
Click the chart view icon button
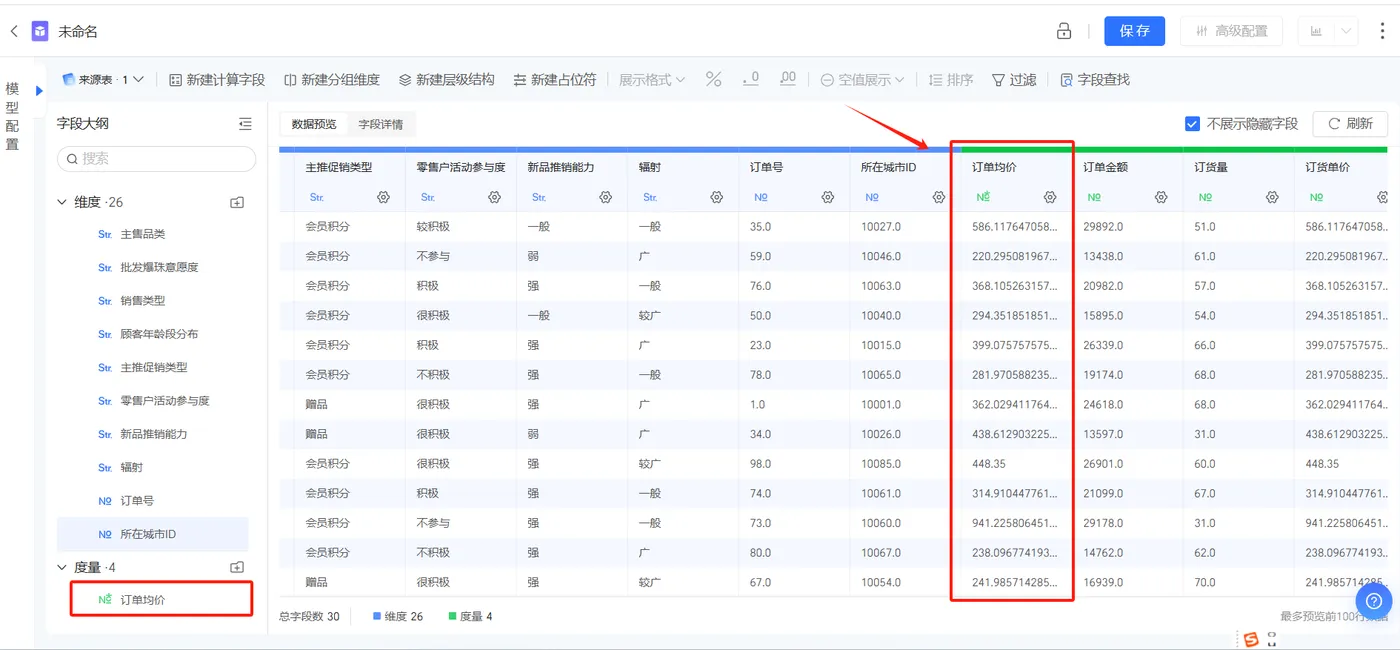pyautogui.click(x=1316, y=31)
